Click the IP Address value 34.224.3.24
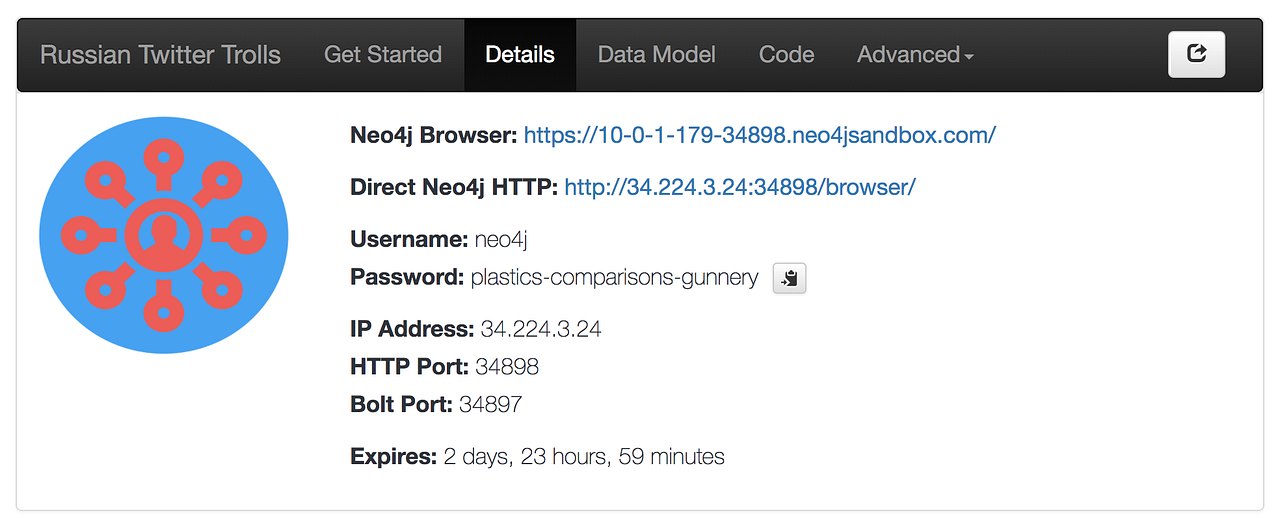The width and height of the screenshot is (1280, 529). (541, 329)
